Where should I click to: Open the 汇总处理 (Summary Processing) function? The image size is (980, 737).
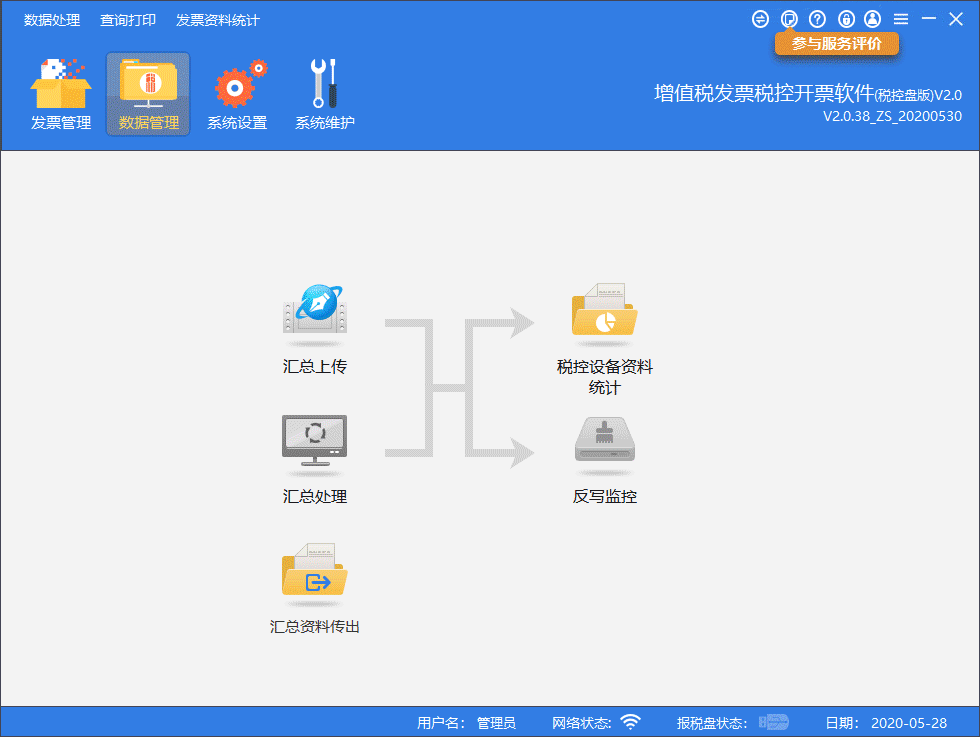pyautogui.click(x=314, y=445)
